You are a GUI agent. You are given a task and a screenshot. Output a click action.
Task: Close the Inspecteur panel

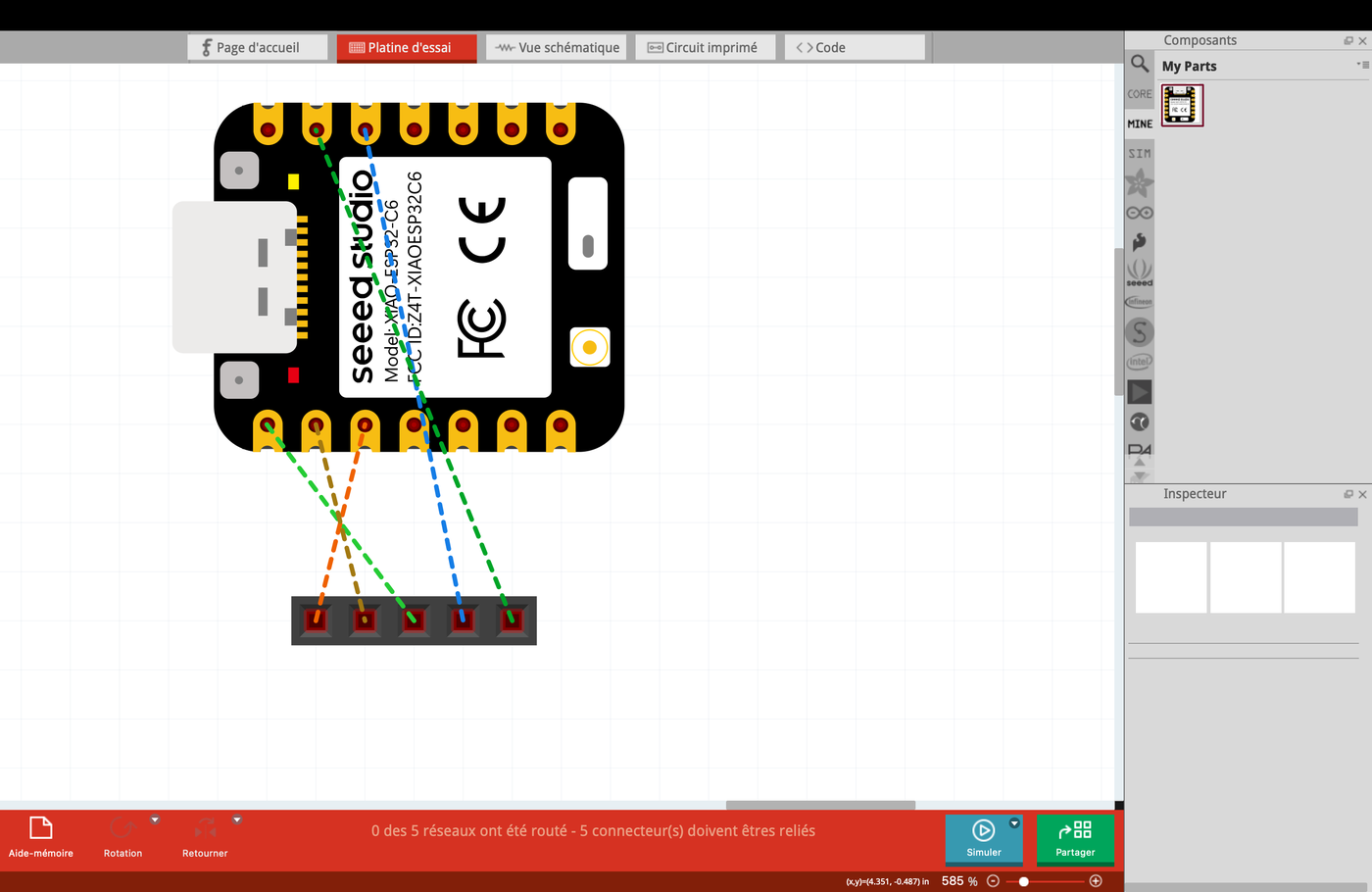coord(1362,494)
